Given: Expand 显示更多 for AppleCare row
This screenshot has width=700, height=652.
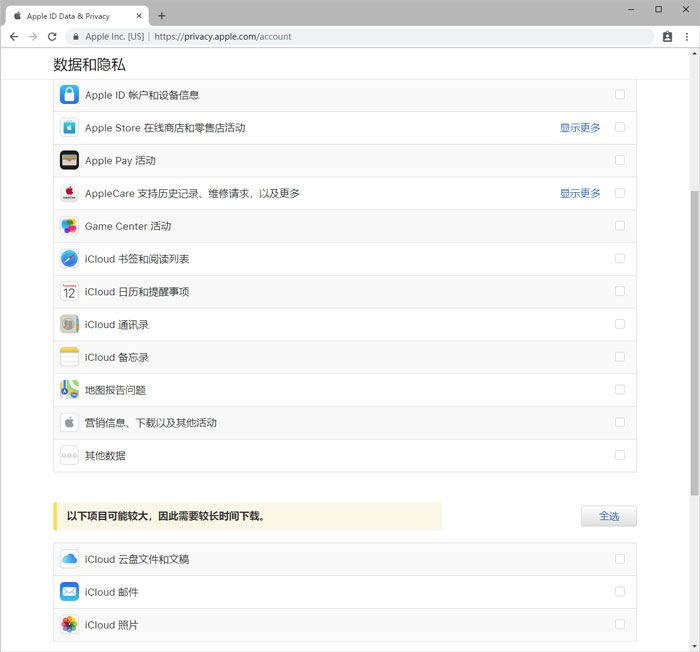Looking at the screenshot, I should (580, 193).
